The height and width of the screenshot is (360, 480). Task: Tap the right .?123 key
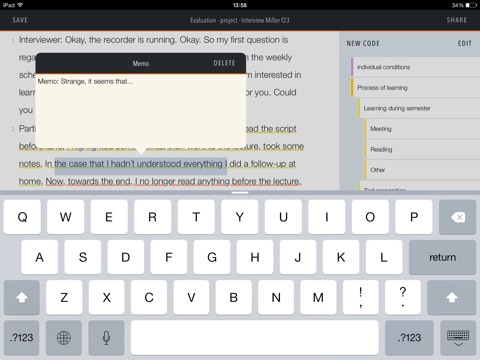[x=409, y=338]
